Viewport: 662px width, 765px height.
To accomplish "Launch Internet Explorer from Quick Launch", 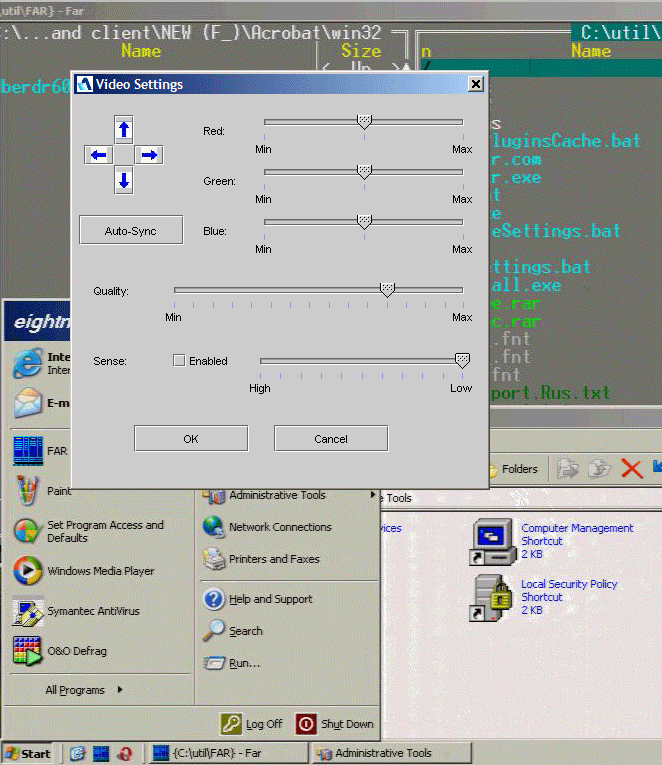I will pyautogui.click(x=77, y=753).
